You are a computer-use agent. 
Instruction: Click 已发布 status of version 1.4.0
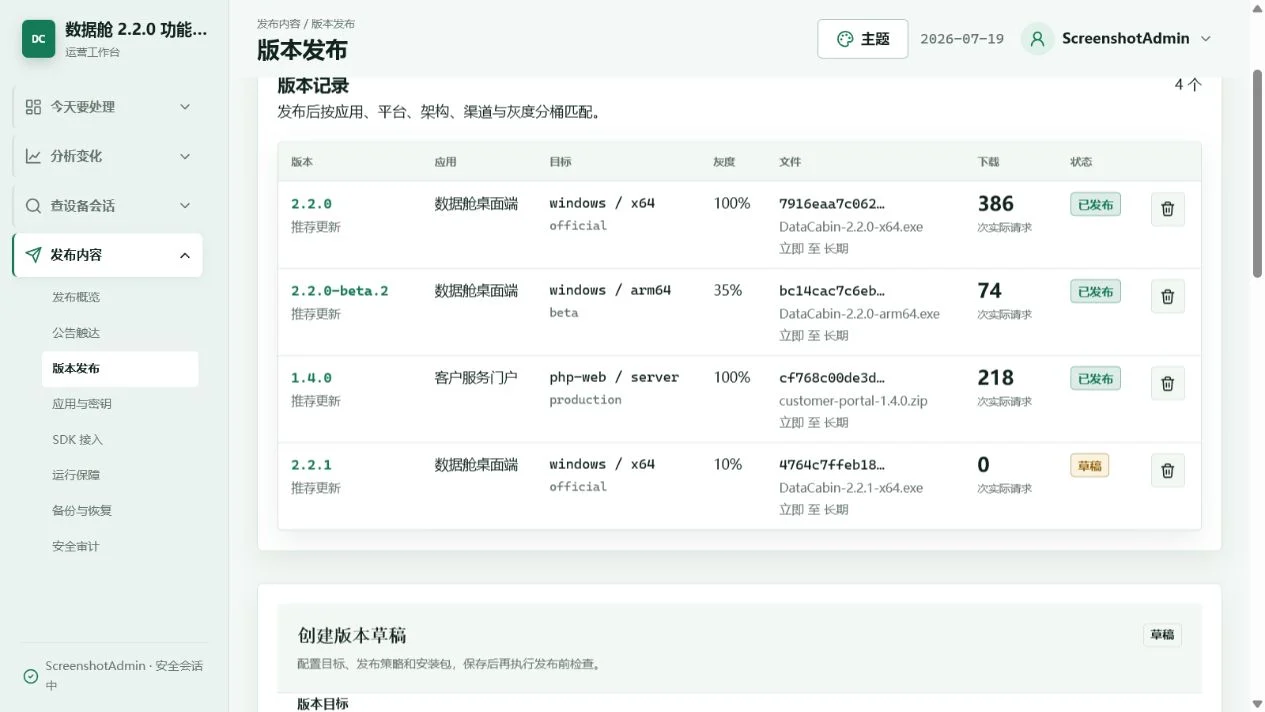pos(1095,379)
